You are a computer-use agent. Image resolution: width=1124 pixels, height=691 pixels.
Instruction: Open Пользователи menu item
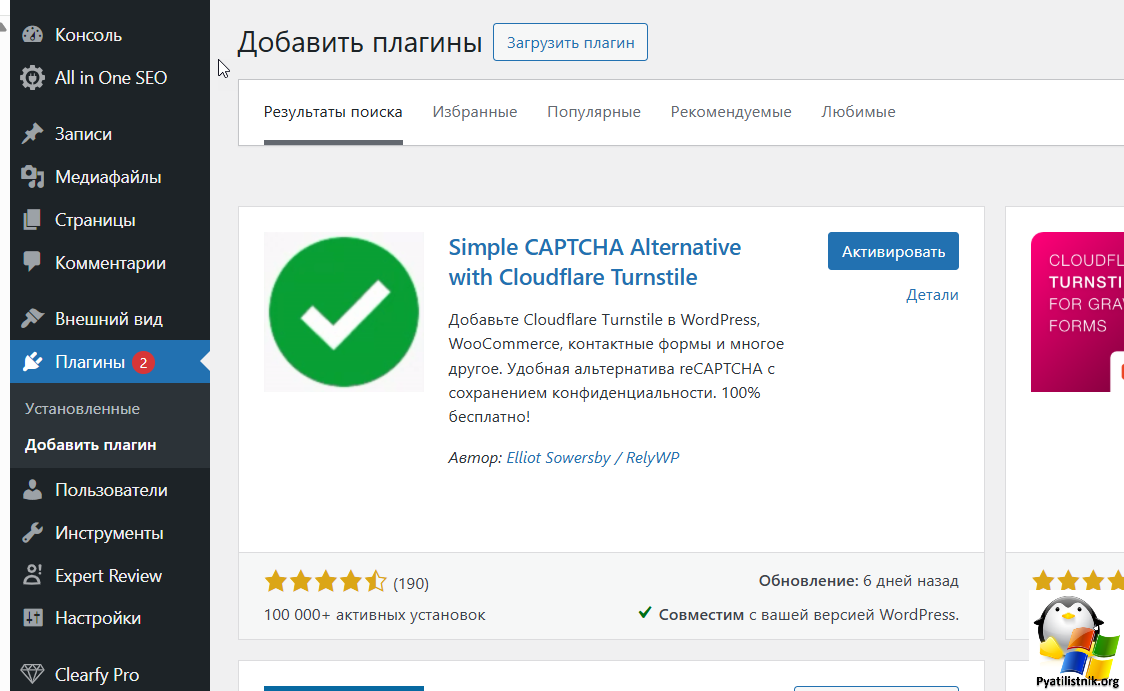[x=110, y=490]
